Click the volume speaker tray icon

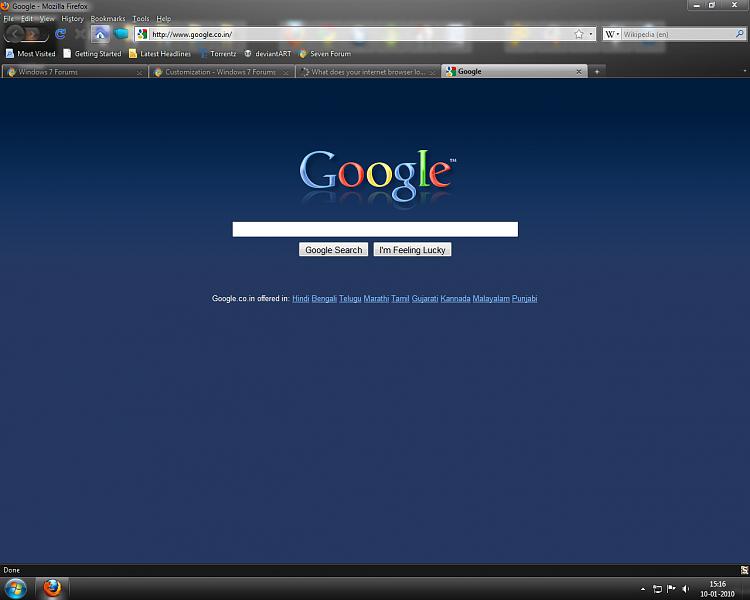686,589
